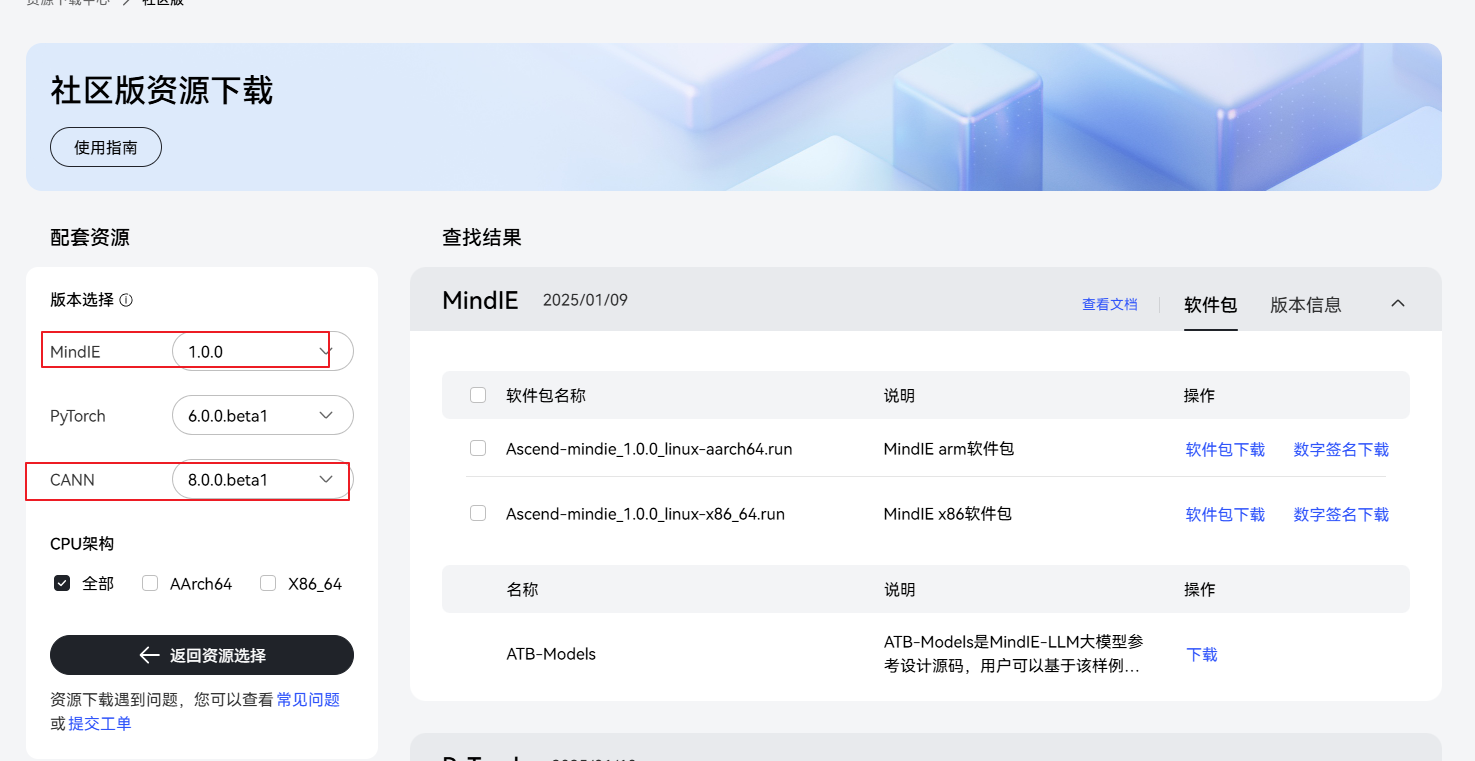Switch to the 软件包 tab

tap(1211, 305)
